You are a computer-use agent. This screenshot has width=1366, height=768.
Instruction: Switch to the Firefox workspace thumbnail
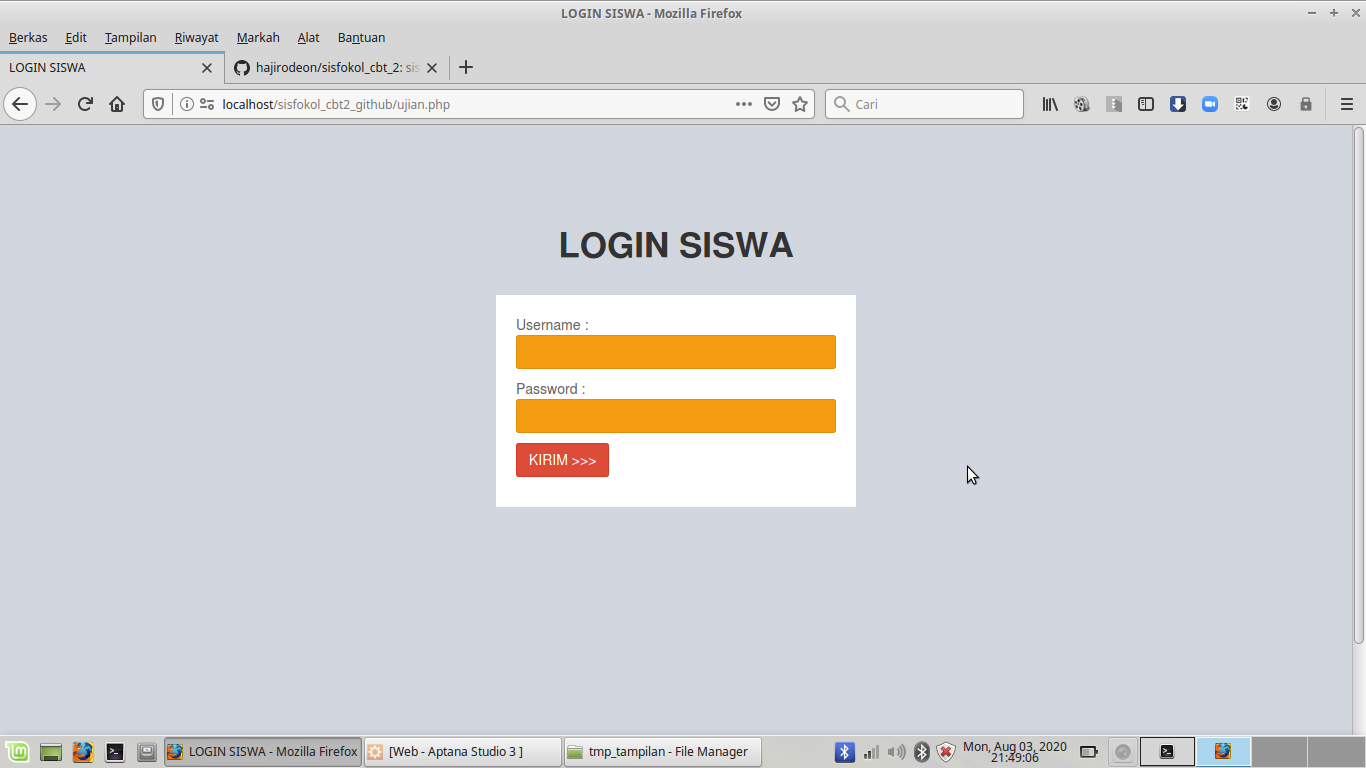click(x=1223, y=752)
